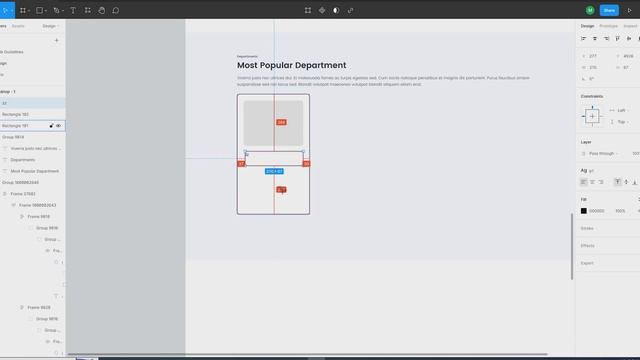The image size is (640, 360).
Task: Select the Rectangle shape tool
Action: pyautogui.click(x=40, y=10)
